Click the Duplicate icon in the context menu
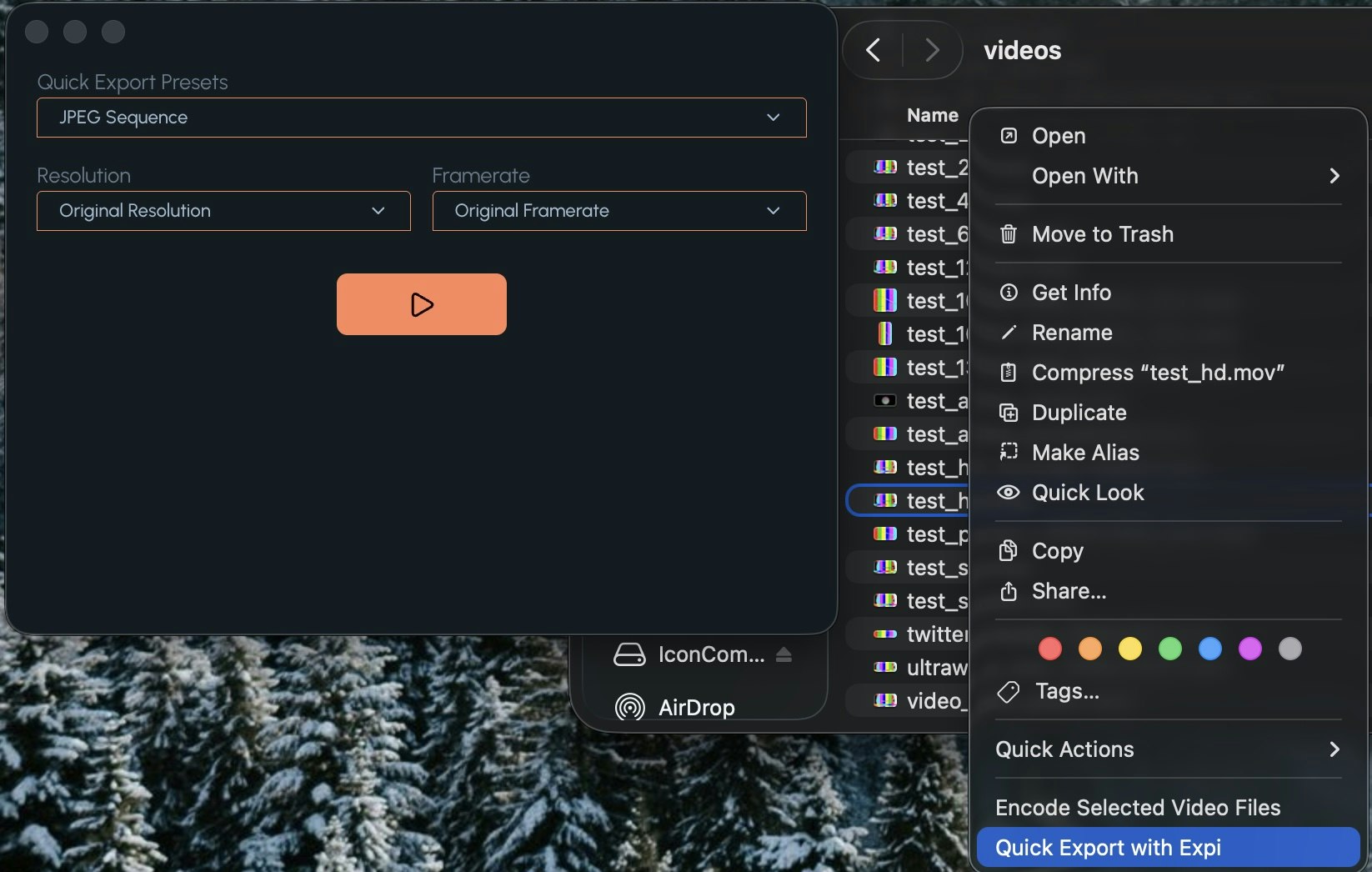The image size is (1372, 872). (1009, 413)
